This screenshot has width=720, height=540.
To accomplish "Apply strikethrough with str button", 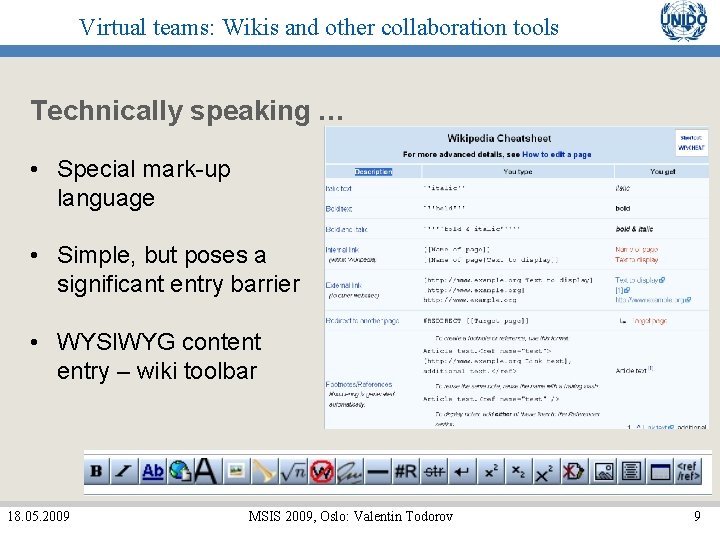I will [434, 471].
